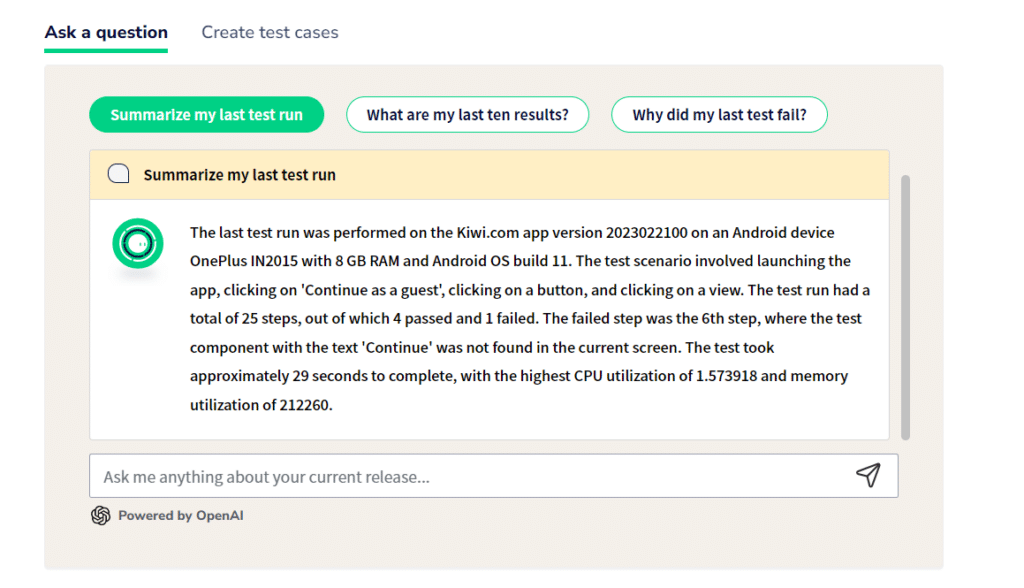Click the paper plane send icon
1024x588 pixels.
point(868,475)
